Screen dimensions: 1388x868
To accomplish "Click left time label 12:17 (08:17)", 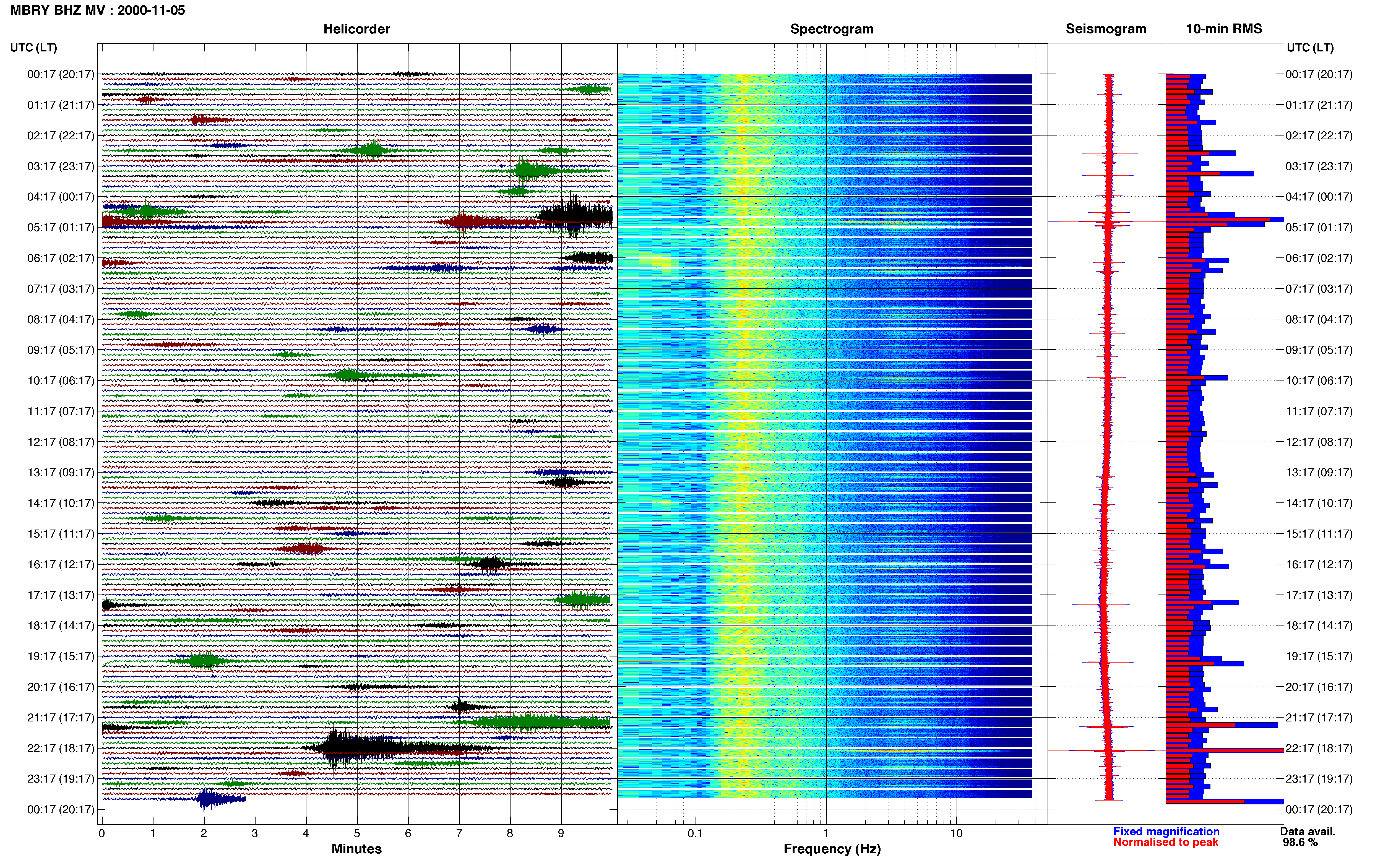I will (x=60, y=441).
